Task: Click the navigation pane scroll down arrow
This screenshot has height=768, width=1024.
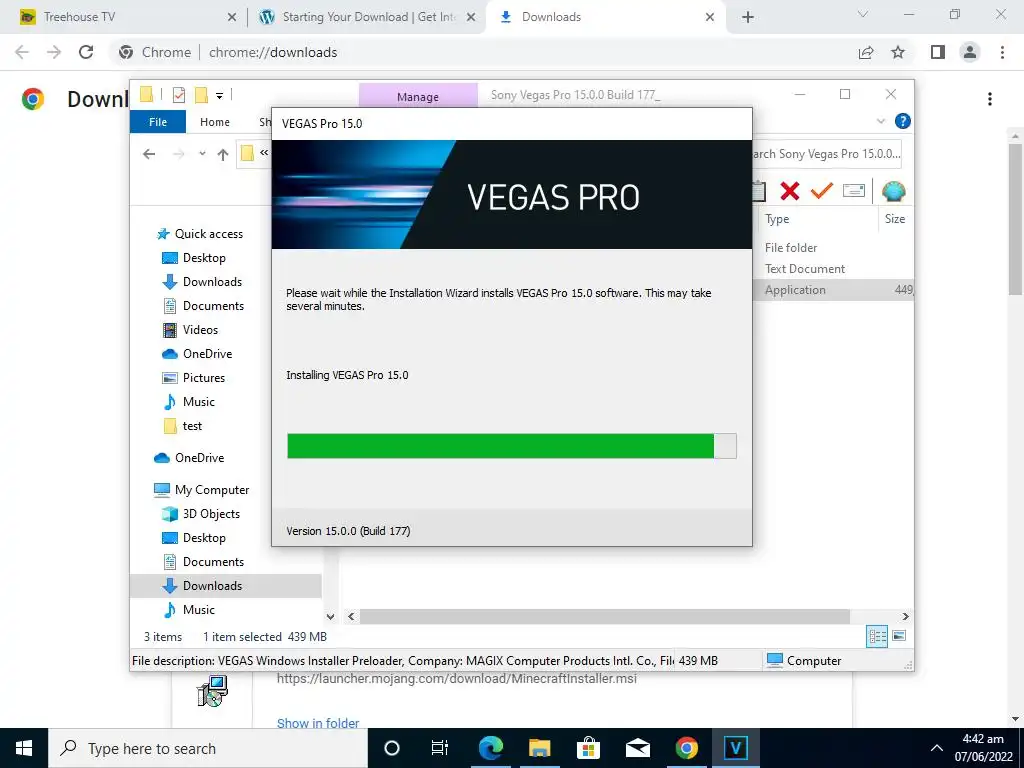Action: coord(330,616)
